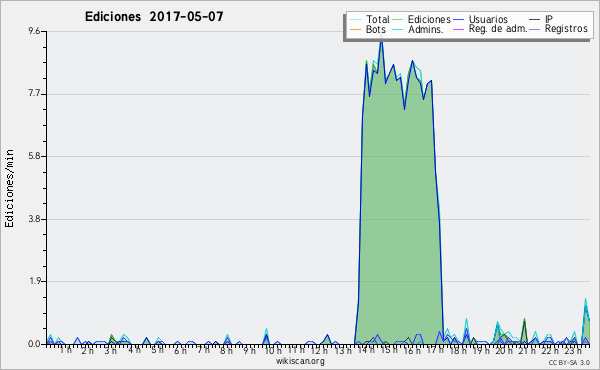Screen dimensions: 600x370
Task: Click the y-axis value 3.8
Action: click(34, 219)
